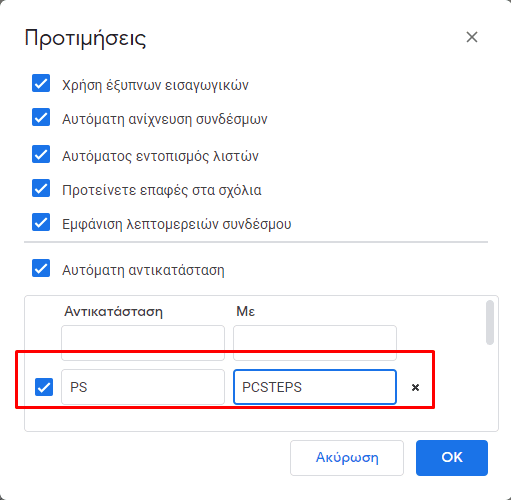
Task: Click the Εμφάνιση λεπτομερειών συνδέσμου label text
Action: tap(177, 224)
